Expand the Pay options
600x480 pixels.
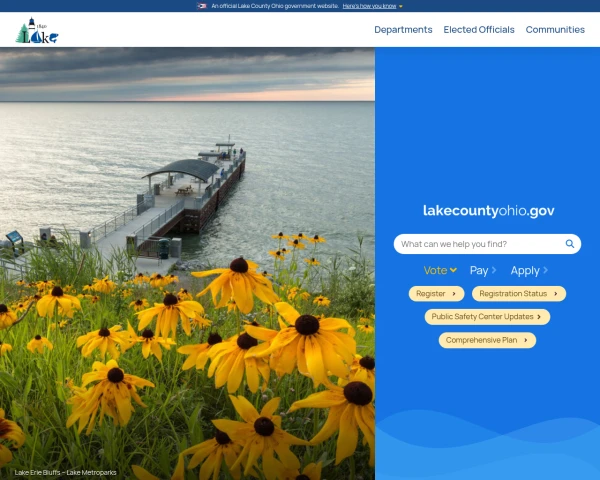point(483,271)
